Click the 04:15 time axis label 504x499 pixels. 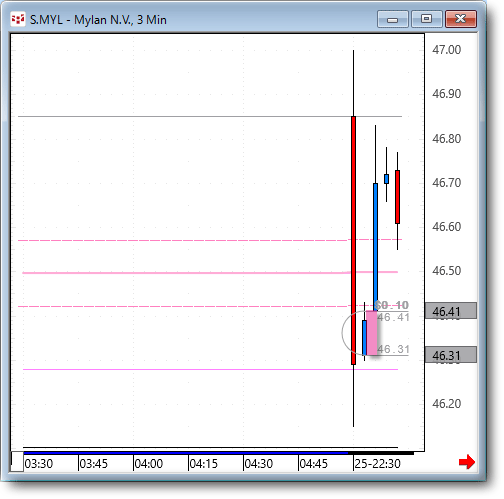pos(204,464)
